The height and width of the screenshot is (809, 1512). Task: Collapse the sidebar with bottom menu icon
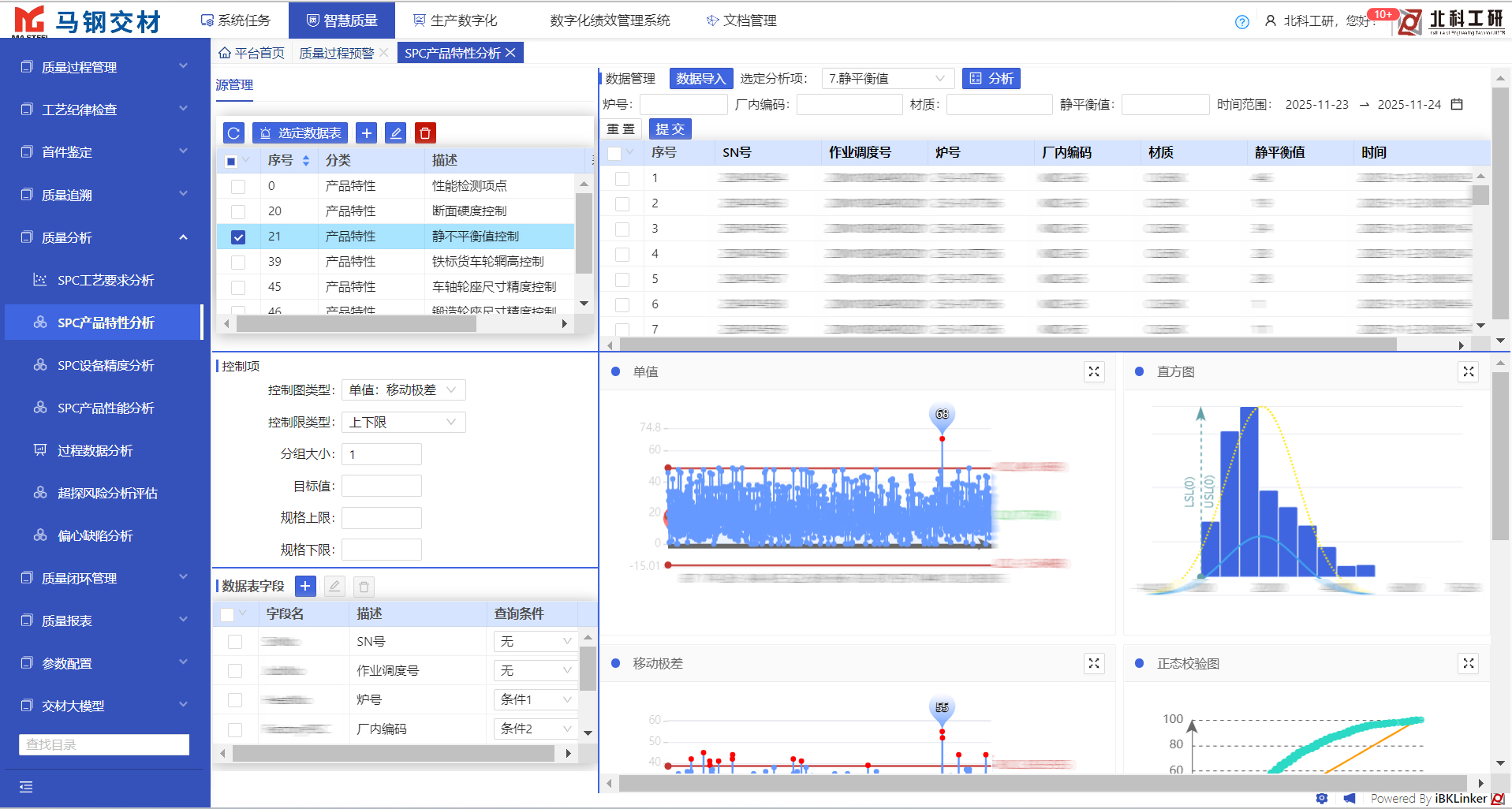coord(26,786)
